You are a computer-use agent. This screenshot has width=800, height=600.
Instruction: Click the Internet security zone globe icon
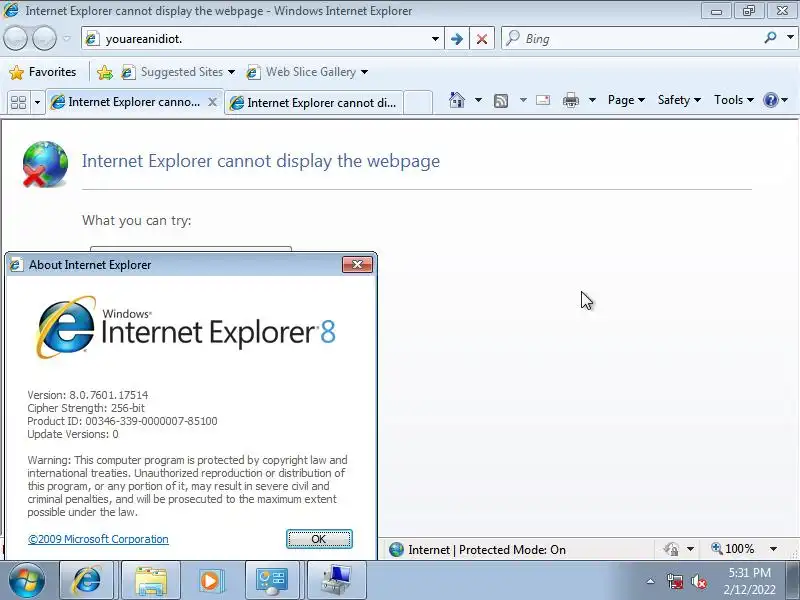(x=396, y=549)
